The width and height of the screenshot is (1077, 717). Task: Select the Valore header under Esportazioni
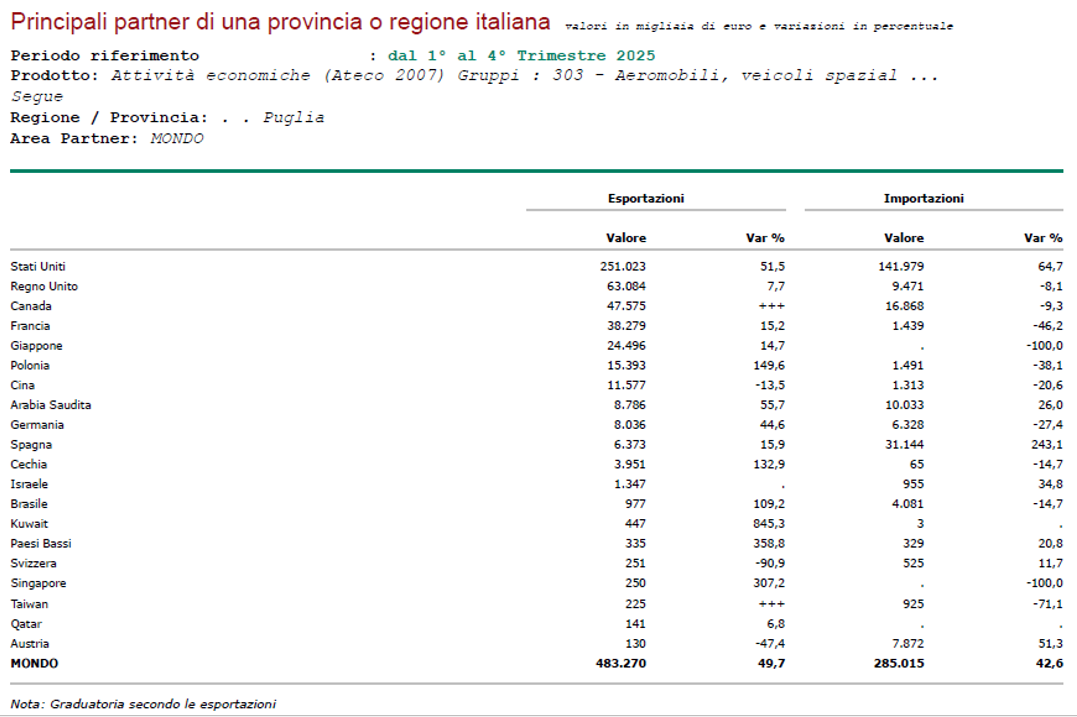coord(626,238)
